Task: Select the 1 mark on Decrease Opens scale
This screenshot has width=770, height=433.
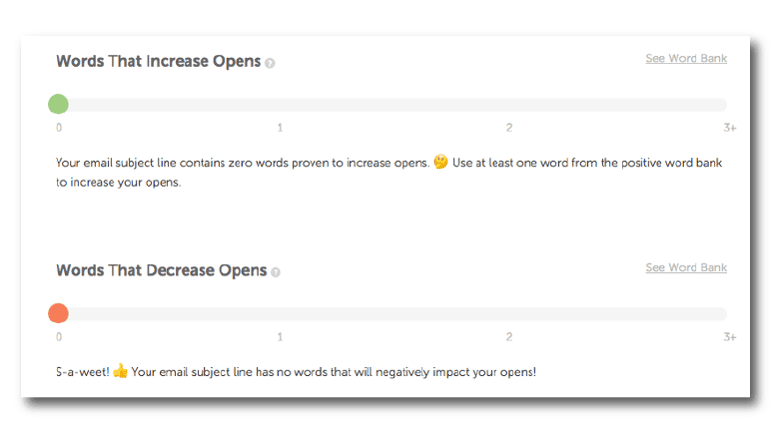Action: [280, 337]
